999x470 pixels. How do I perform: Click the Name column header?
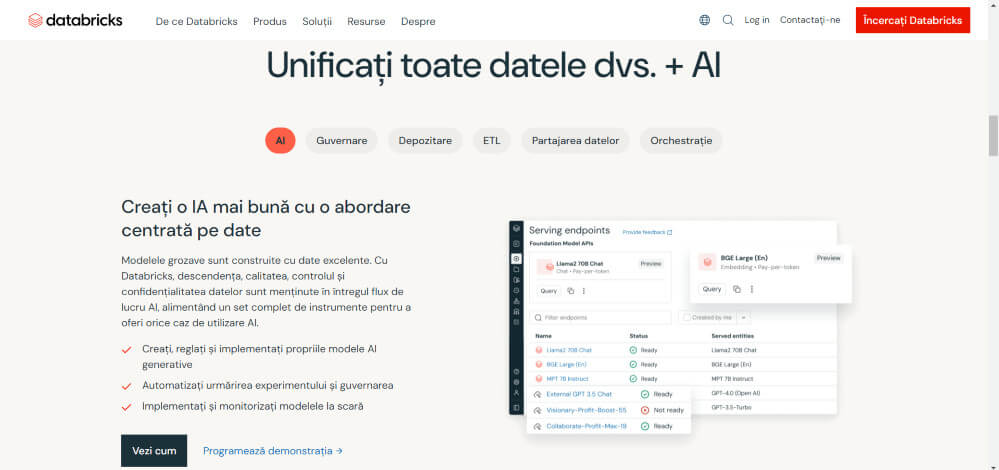(543, 336)
